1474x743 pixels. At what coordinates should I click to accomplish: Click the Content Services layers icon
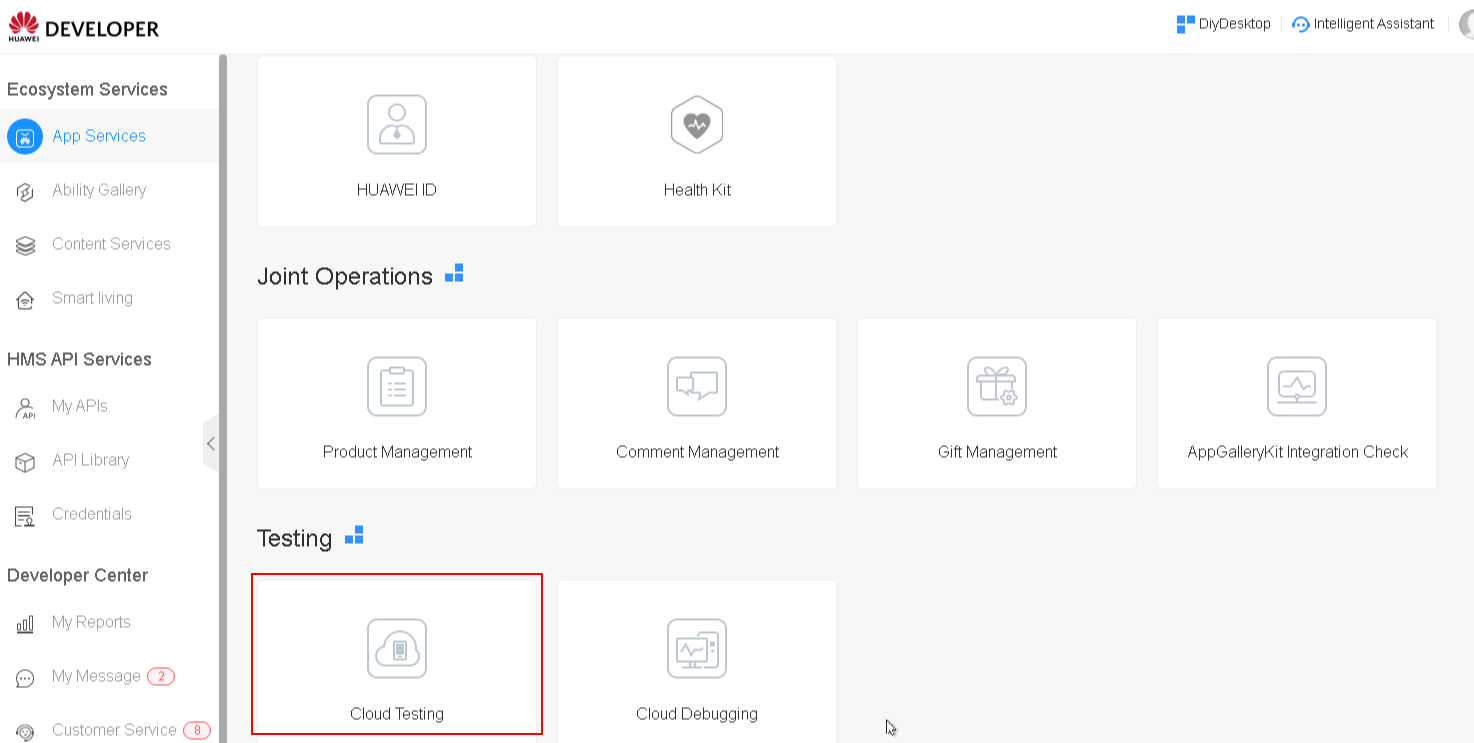point(25,245)
